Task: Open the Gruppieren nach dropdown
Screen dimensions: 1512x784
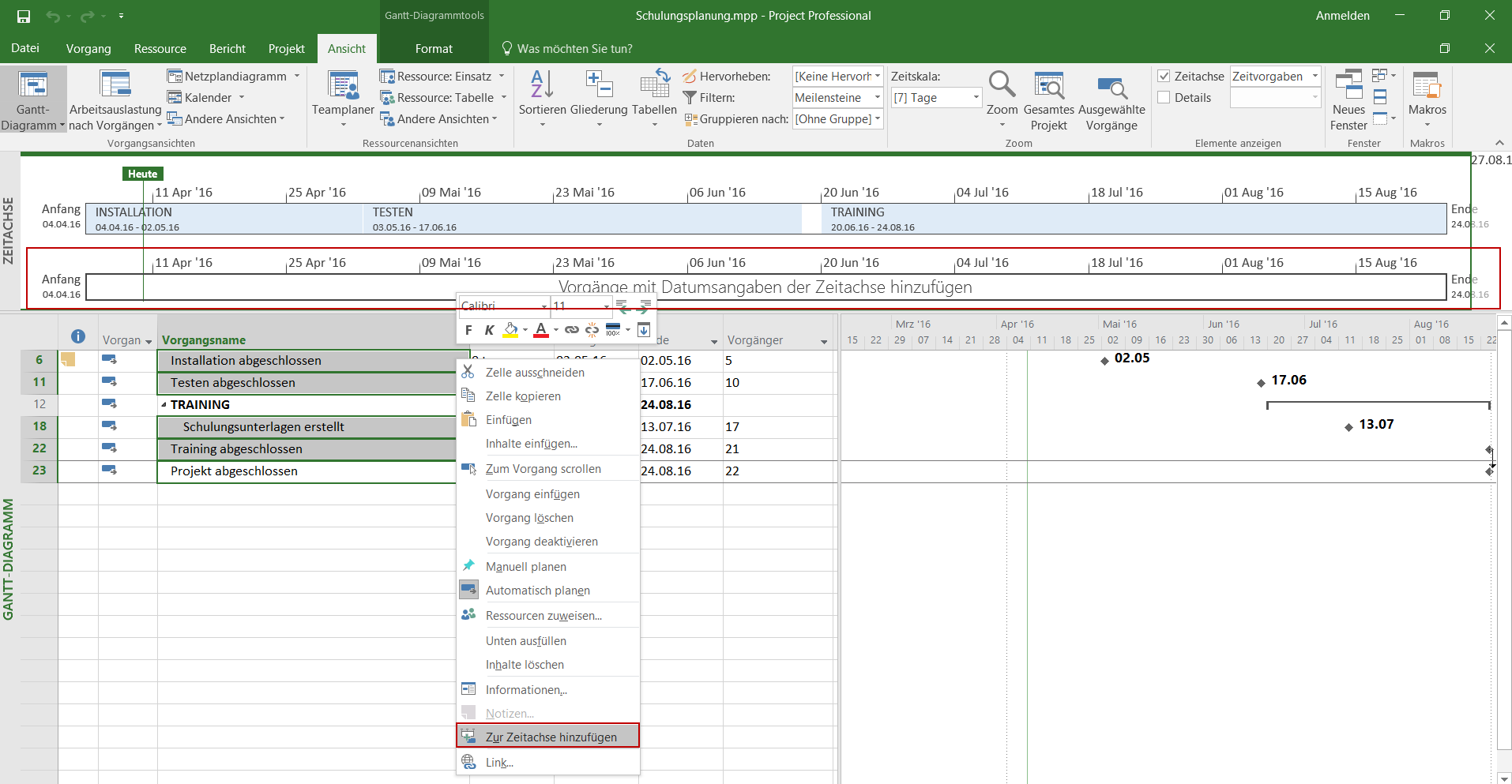Action: (877, 119)
